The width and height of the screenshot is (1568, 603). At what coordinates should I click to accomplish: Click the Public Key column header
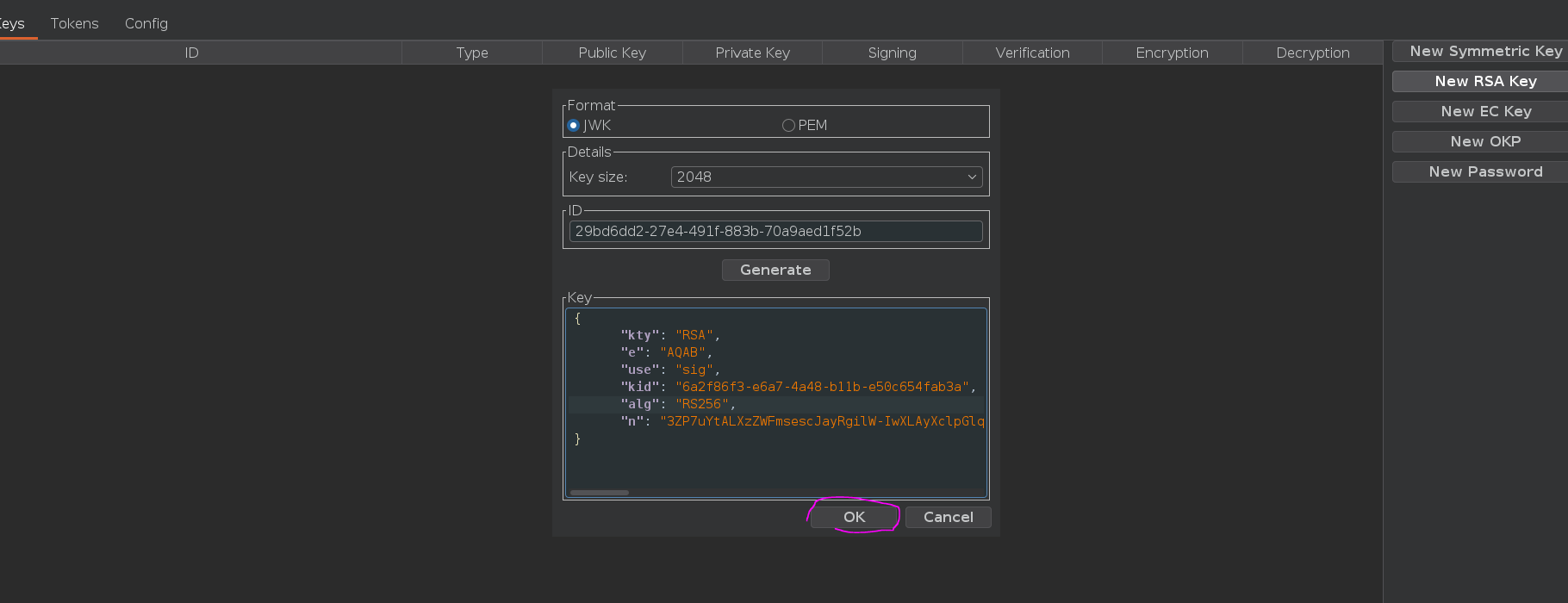613,53
